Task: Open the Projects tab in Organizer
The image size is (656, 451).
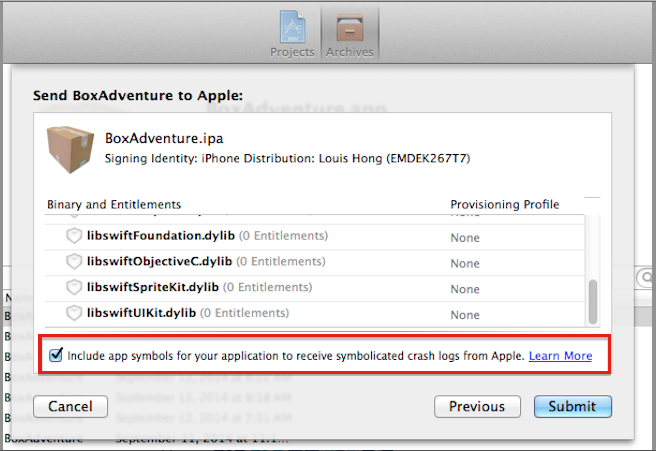Action: coord(292,34)
